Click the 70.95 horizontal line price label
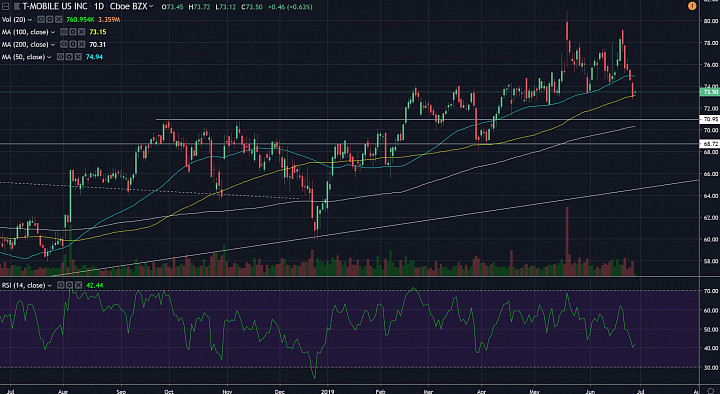The height and width of the screenshot is (394, 720). coord(710,119)
